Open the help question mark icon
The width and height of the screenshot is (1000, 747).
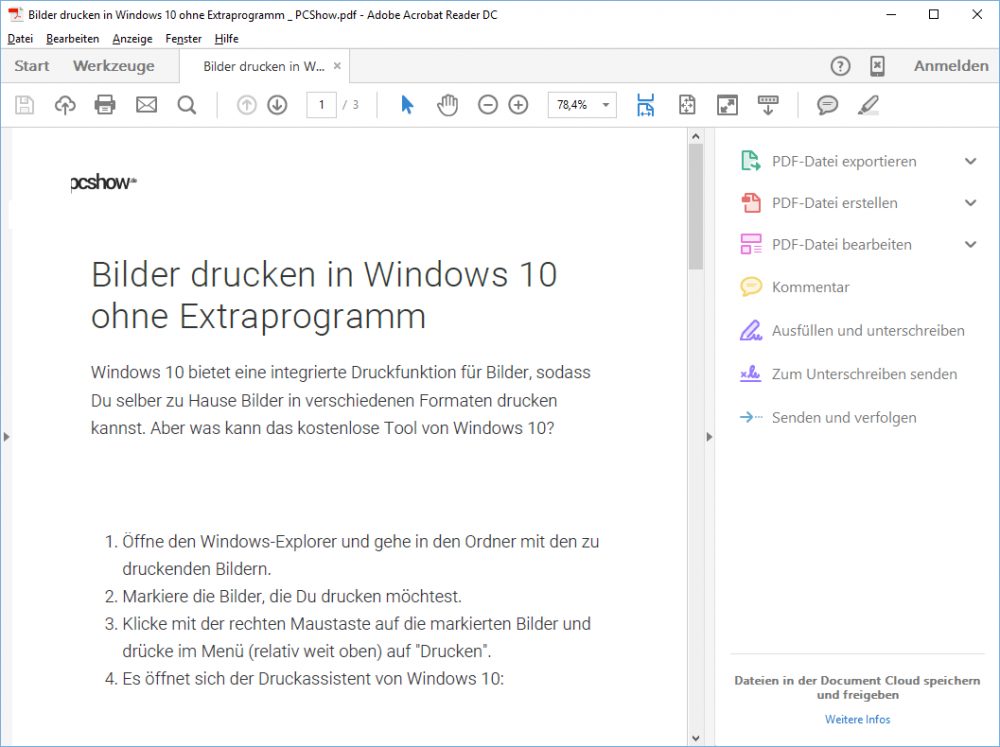point(840,66)
